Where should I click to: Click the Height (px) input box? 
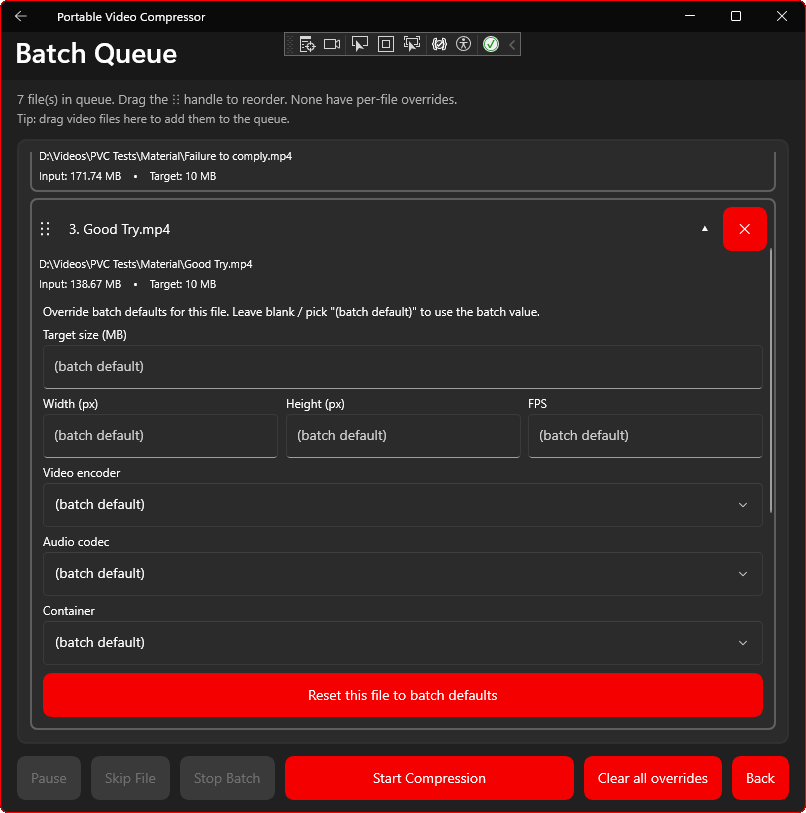tap(403, 436)
